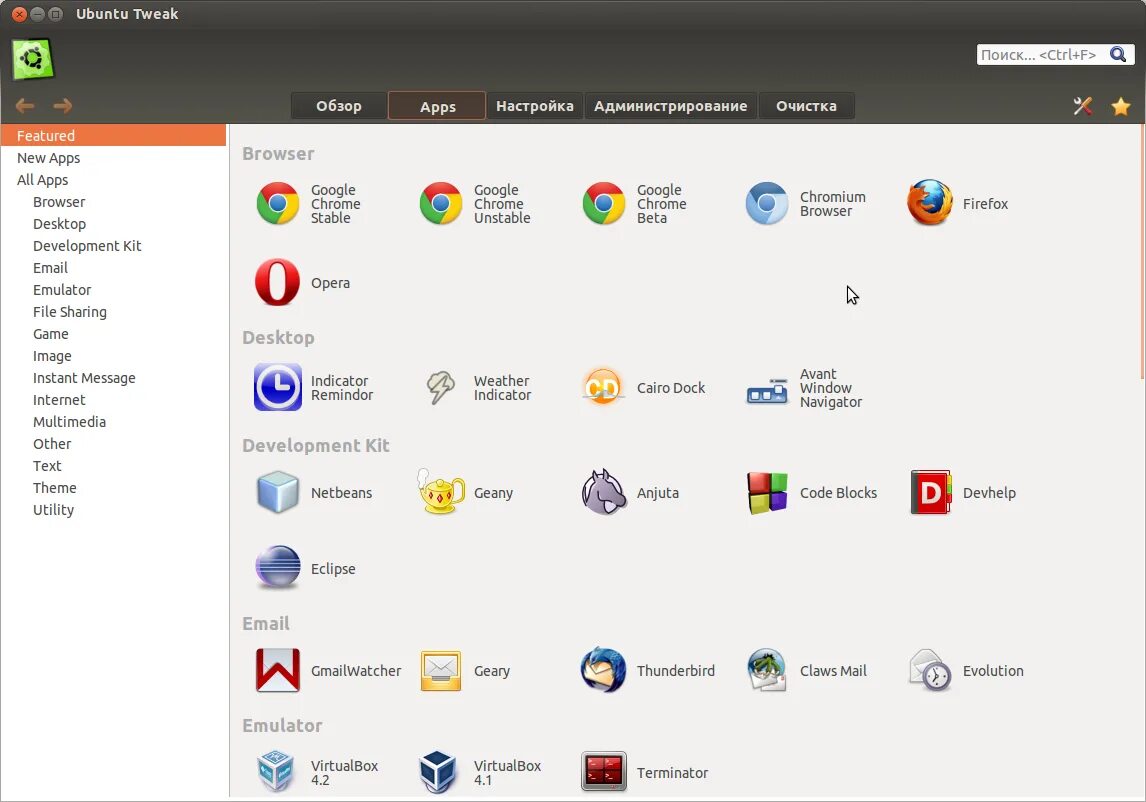Image resolution: width=1146 pixels, height=802 pixels.
Task: Open Google Chrome Stable app icon
Action: pos(278,203)
